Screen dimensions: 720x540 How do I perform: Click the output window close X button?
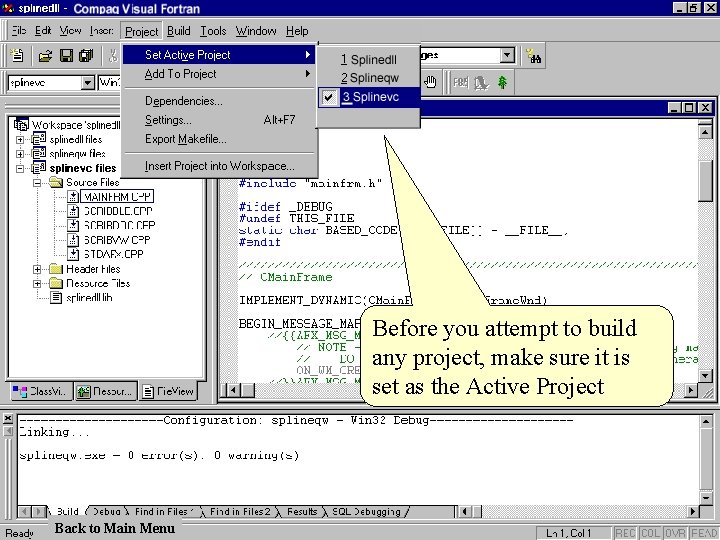click(8, 418)
